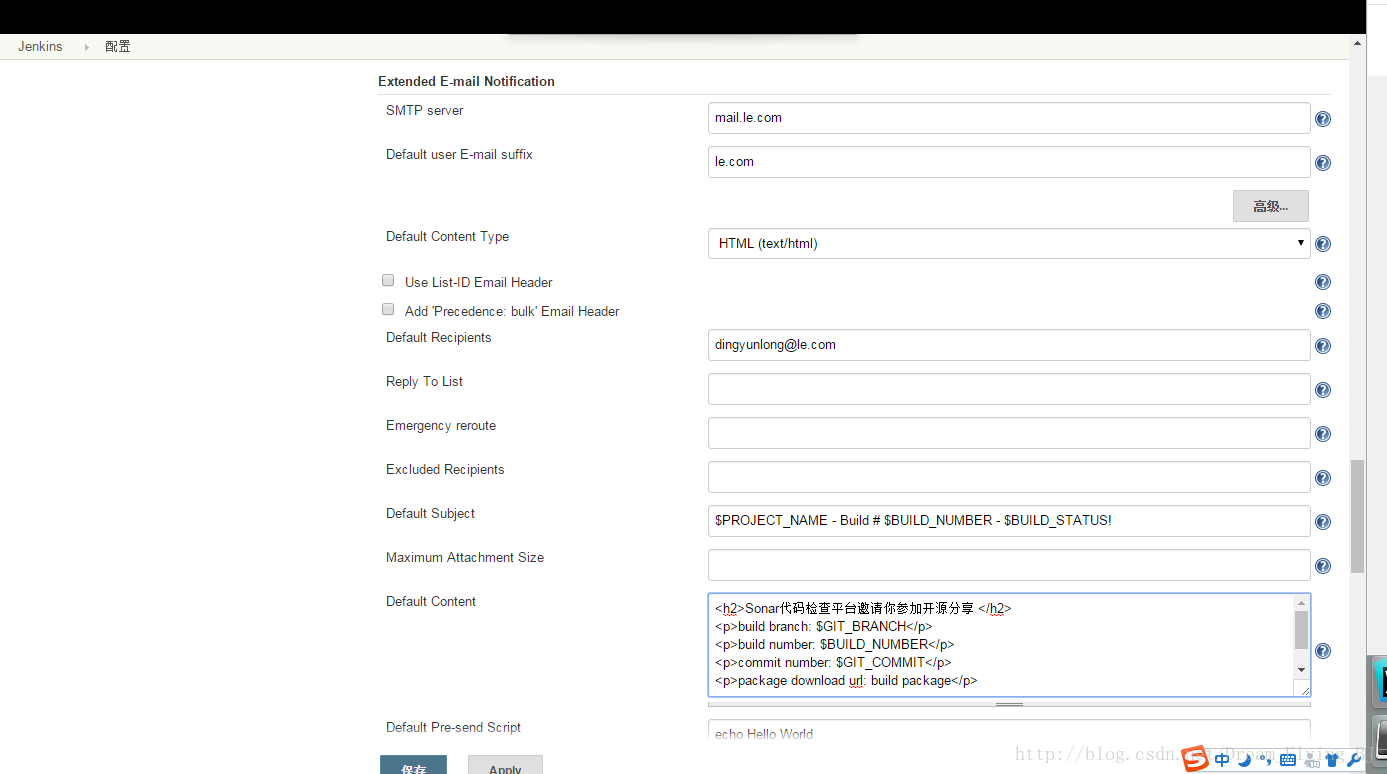Image resolution: width=1387 pixels, height=774 pixels.
Task: Focus the Default Subject input field
Action: pyautogui.click(x=1009, y=521)
